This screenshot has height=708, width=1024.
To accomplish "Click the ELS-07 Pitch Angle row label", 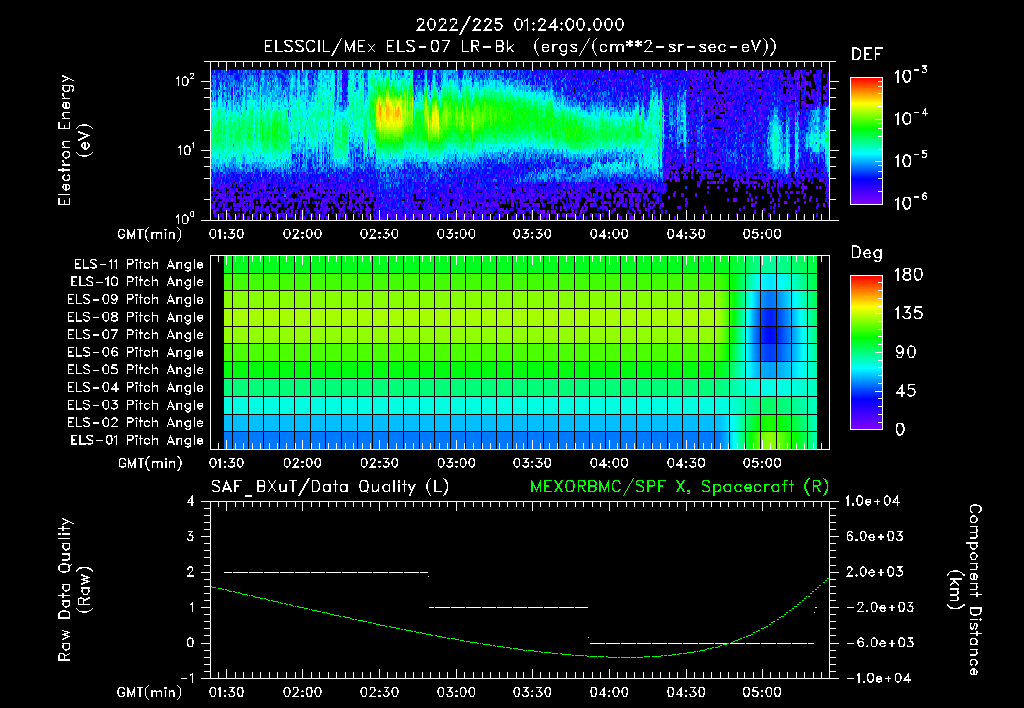I will pos(136,334).
